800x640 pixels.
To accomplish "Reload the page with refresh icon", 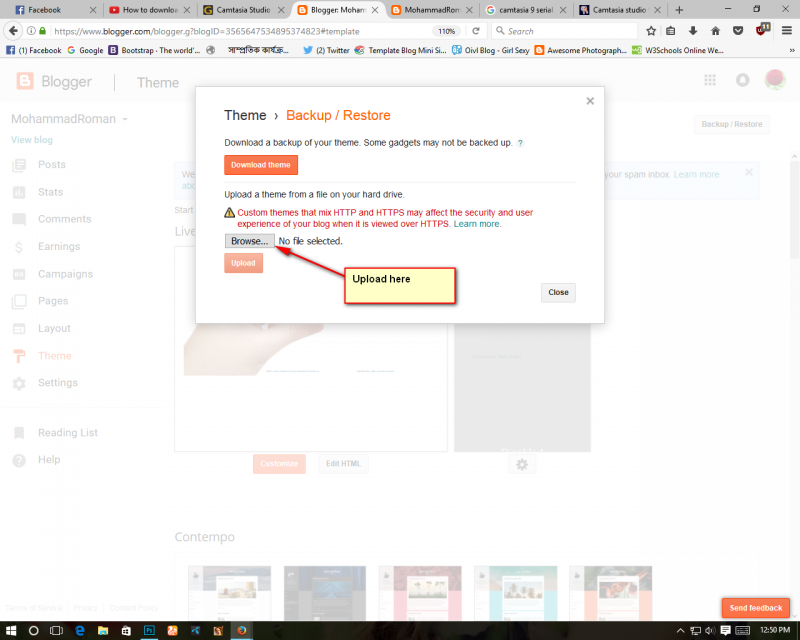I will 476,31.
